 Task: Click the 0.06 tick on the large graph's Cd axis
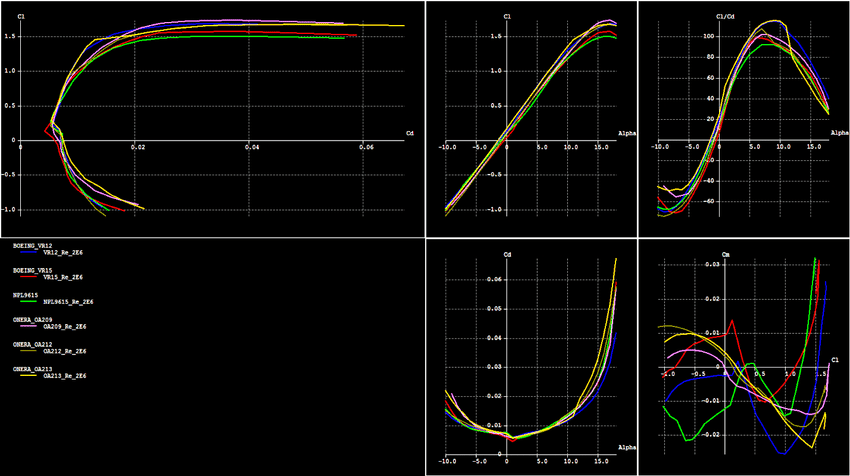coord(367,147)
